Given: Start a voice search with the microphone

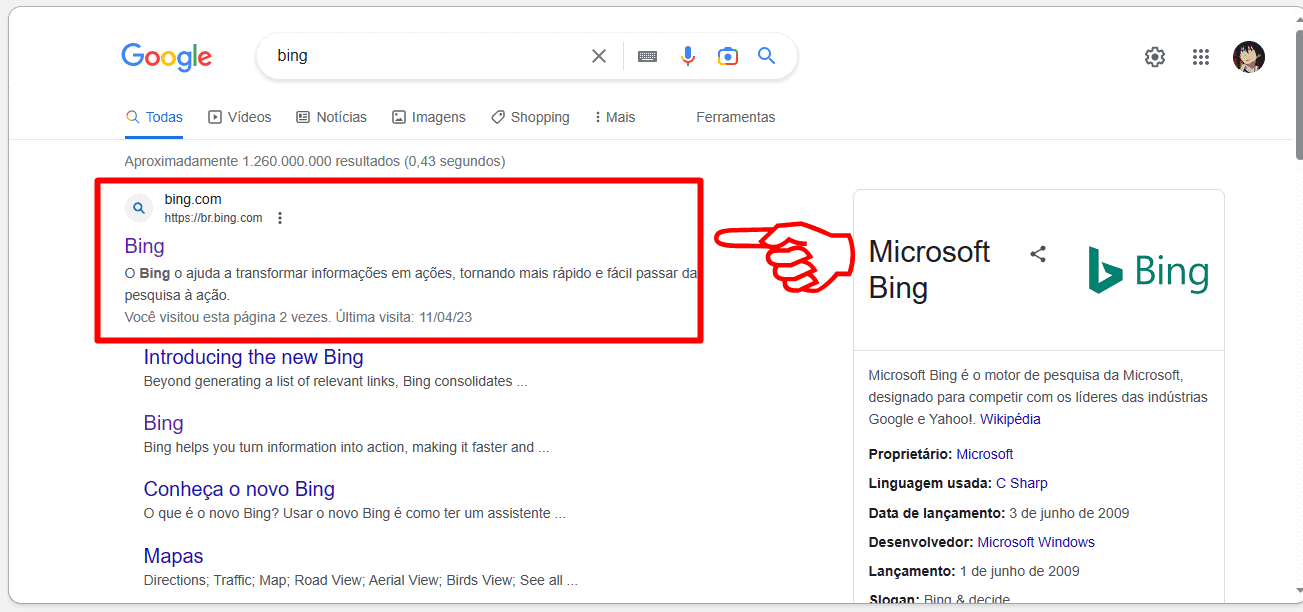Looking at the screenshot, I should point(687,56).
